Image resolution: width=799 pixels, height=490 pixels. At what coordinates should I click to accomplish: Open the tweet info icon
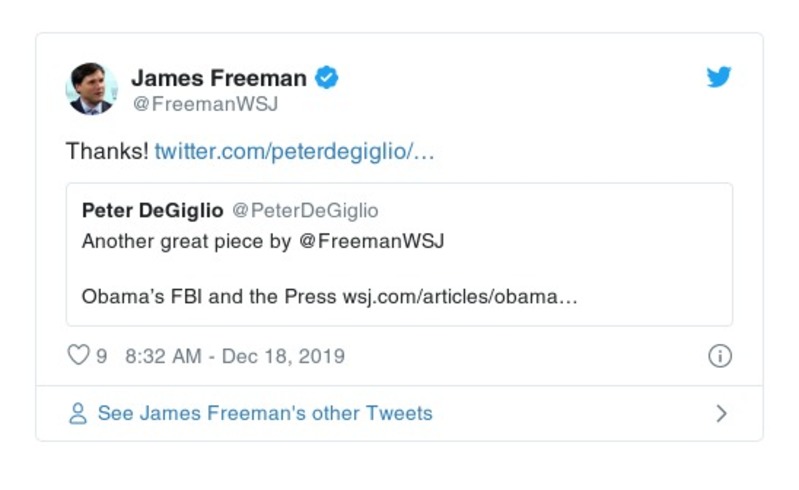coord(719,356)
